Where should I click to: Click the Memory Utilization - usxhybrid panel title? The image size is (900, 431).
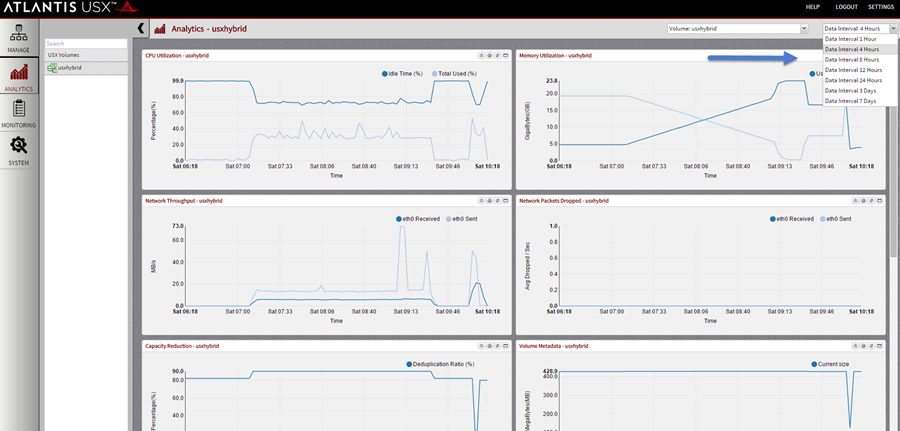click(555, 56)
